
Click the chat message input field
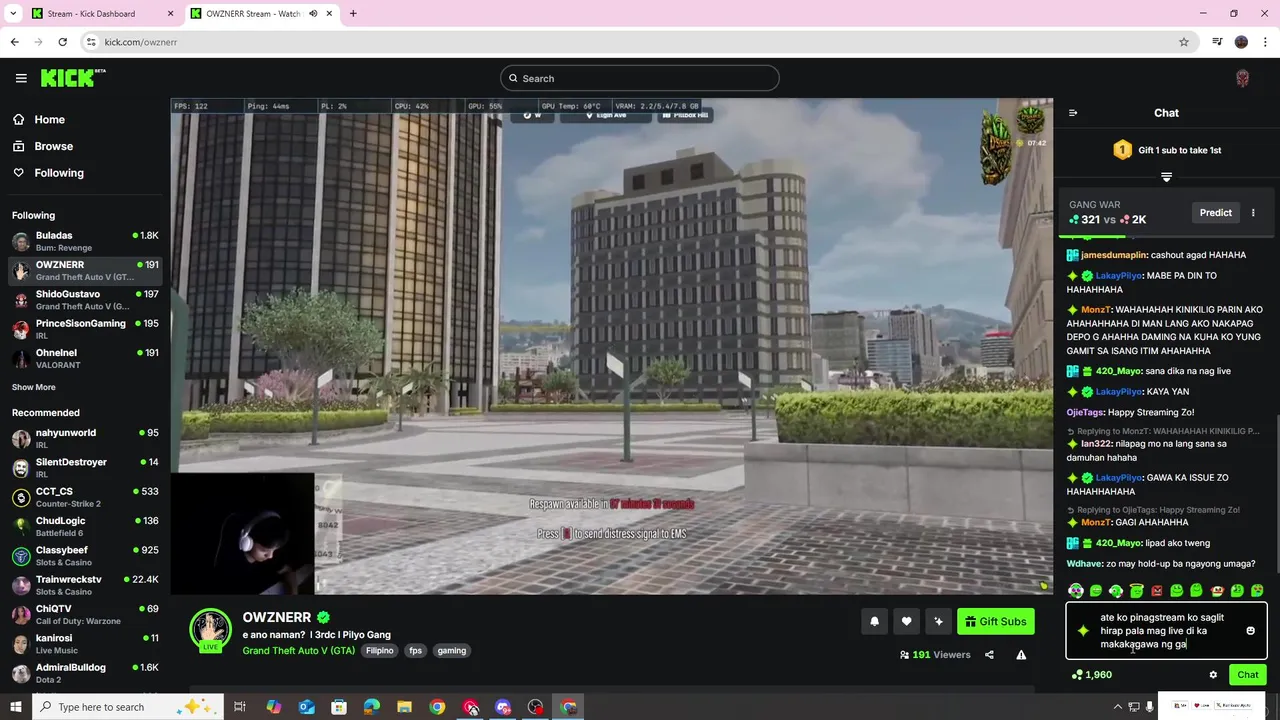tap(1166, 631)
